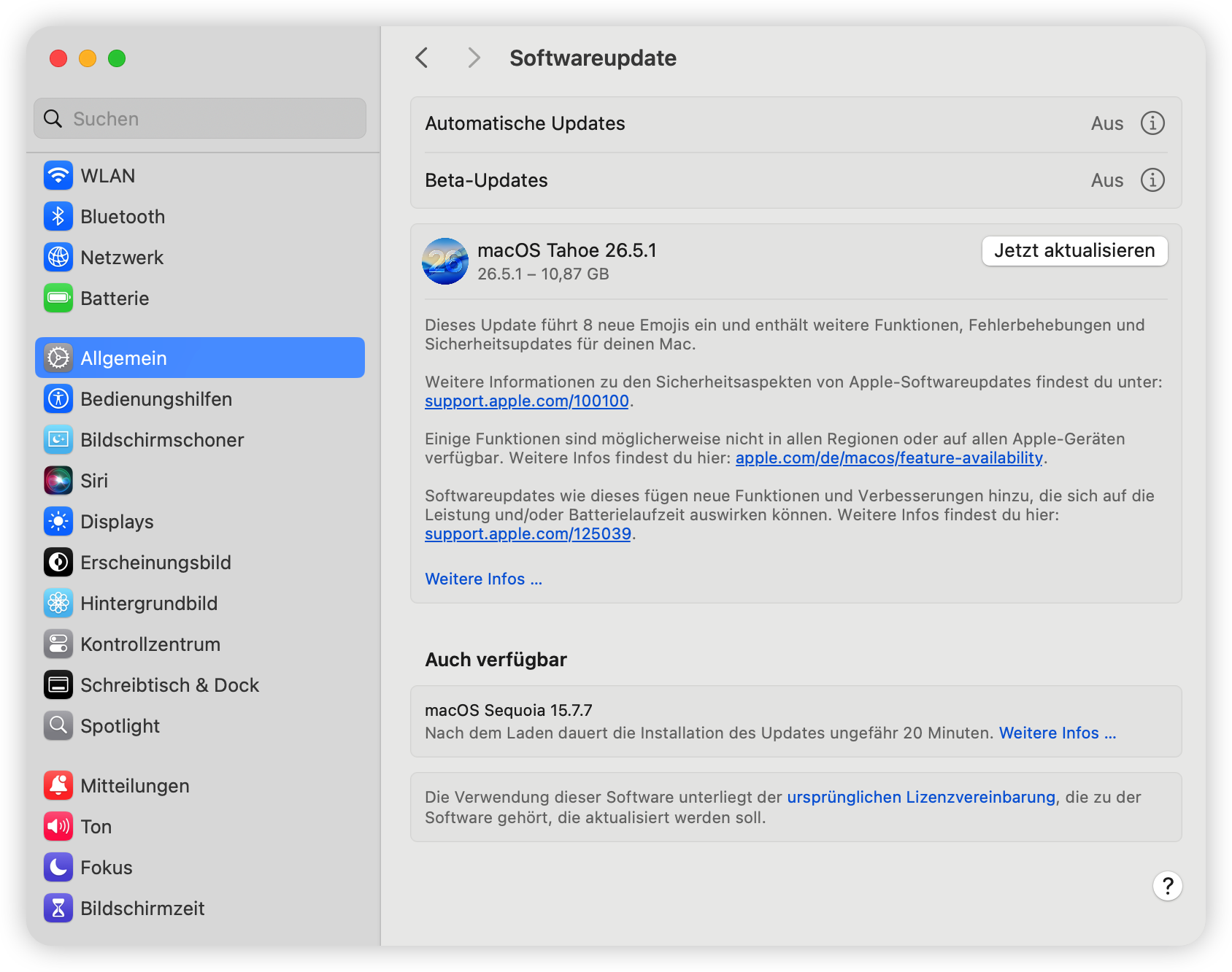Image resolution: width=1232 pixels, height=972 pixels.
Task: Open the feature-availability link
Action: [889, 458]
